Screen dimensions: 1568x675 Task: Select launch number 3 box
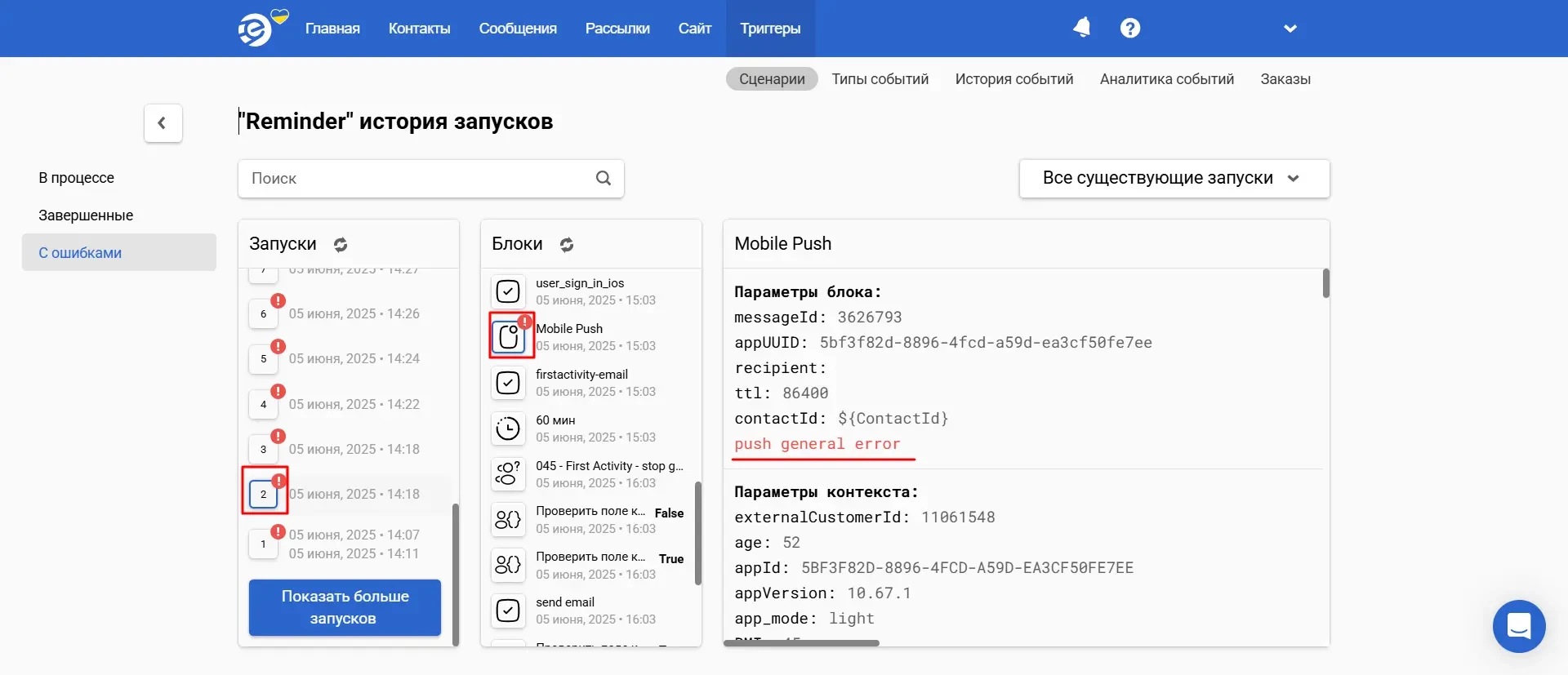(263, 449)
